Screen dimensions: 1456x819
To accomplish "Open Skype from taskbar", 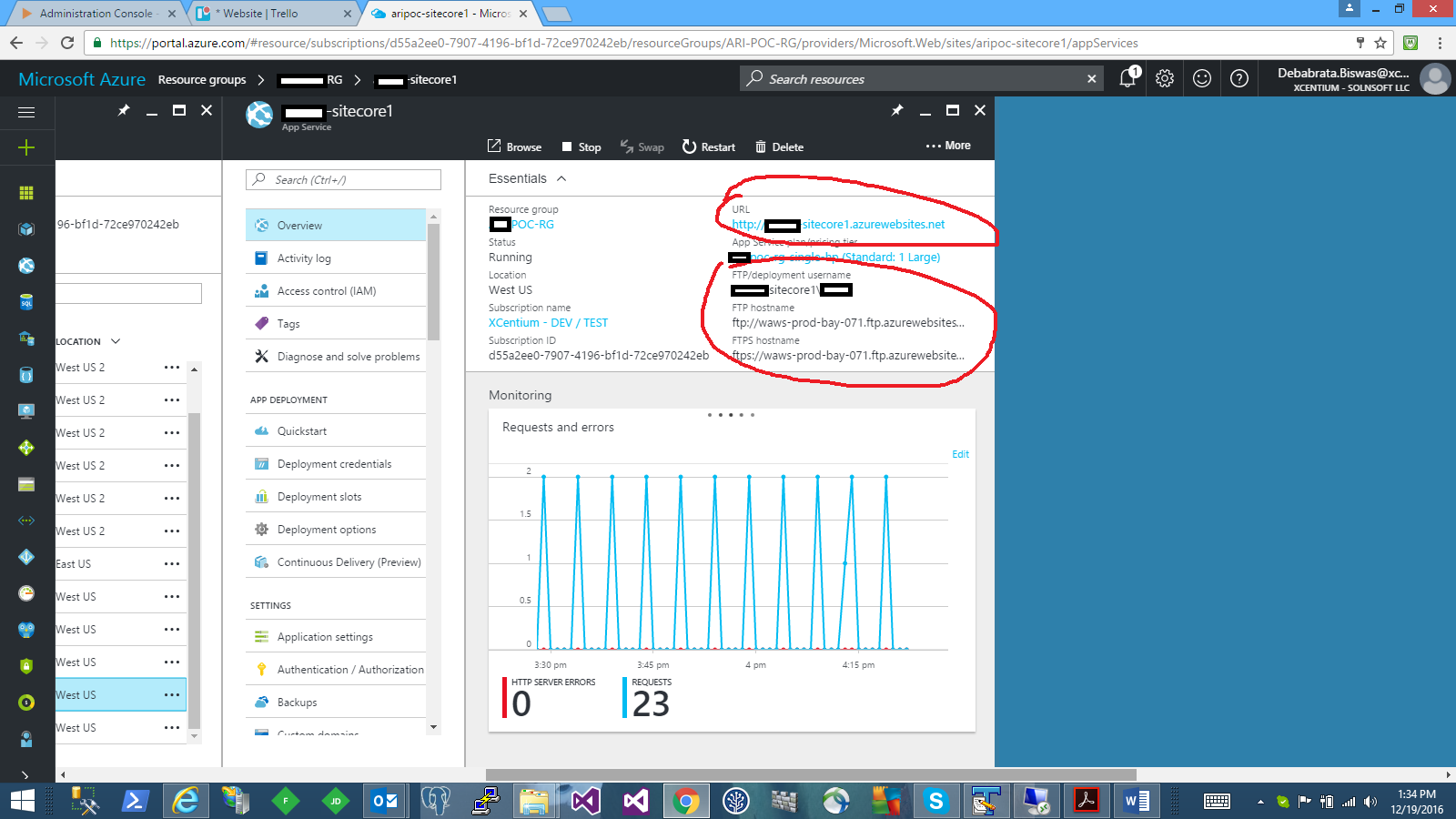I will (935, 801).
